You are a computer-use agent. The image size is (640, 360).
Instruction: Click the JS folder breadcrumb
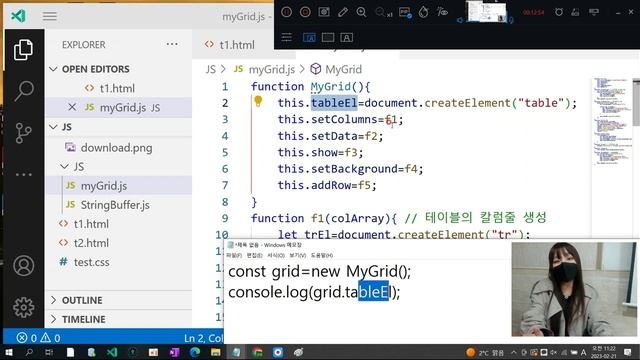[x=211, y=69]
